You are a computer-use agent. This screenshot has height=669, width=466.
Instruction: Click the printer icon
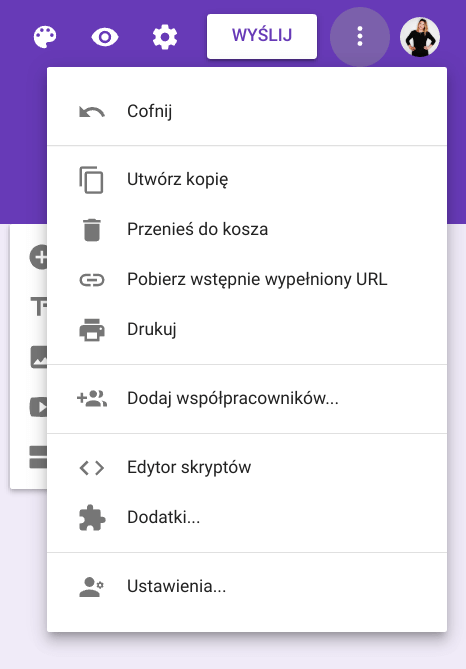tap(92, 330)
